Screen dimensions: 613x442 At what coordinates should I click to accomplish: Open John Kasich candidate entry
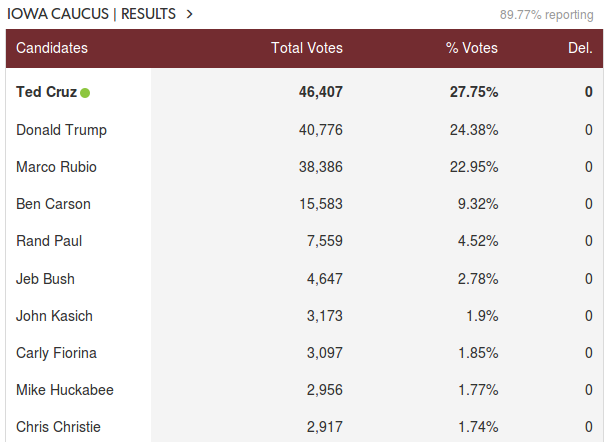click(54, 316)
